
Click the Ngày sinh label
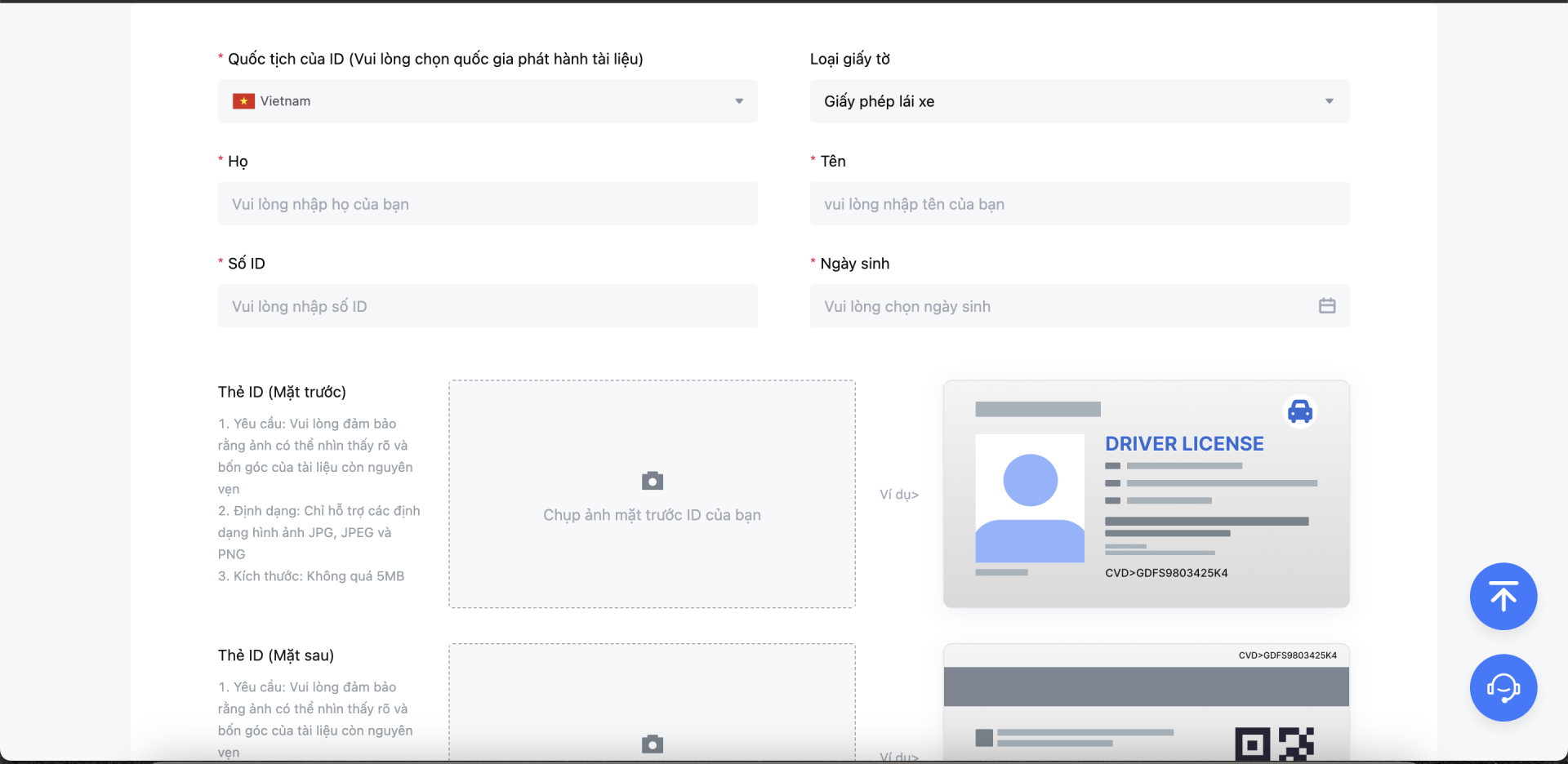coord(855,264)
